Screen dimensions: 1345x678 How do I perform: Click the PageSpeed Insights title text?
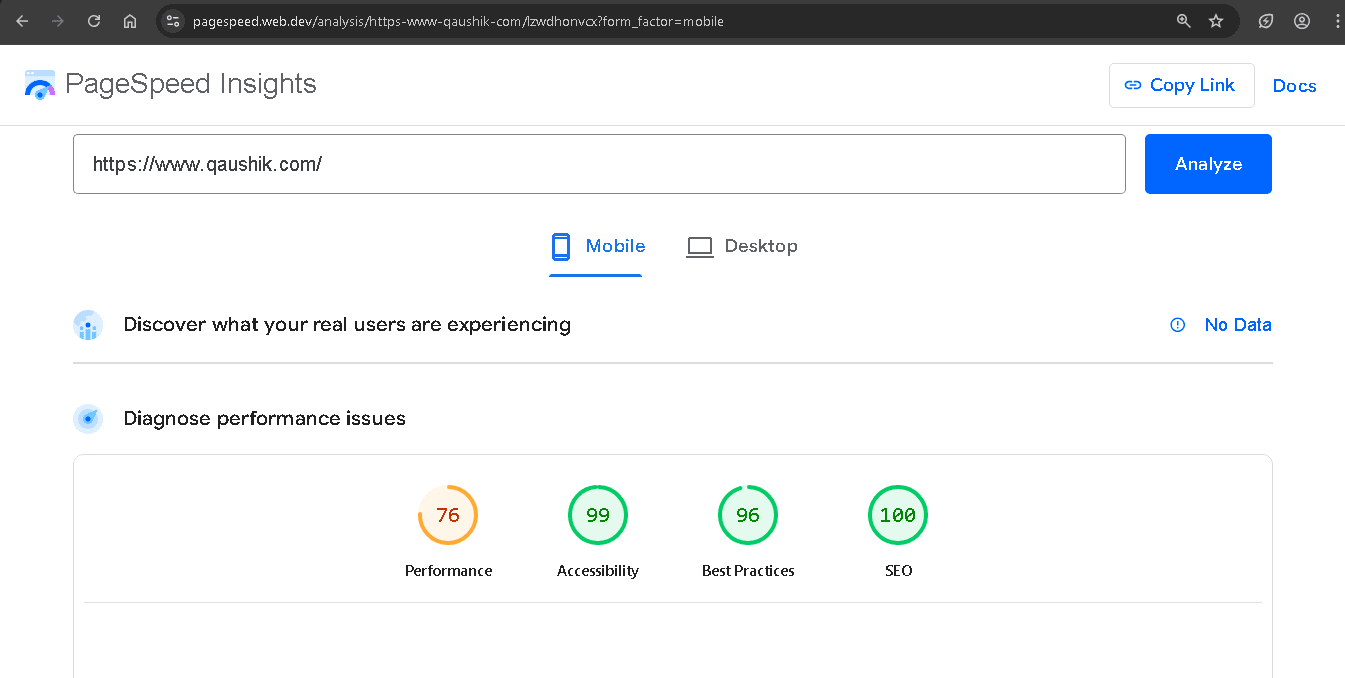pos(191,84)
